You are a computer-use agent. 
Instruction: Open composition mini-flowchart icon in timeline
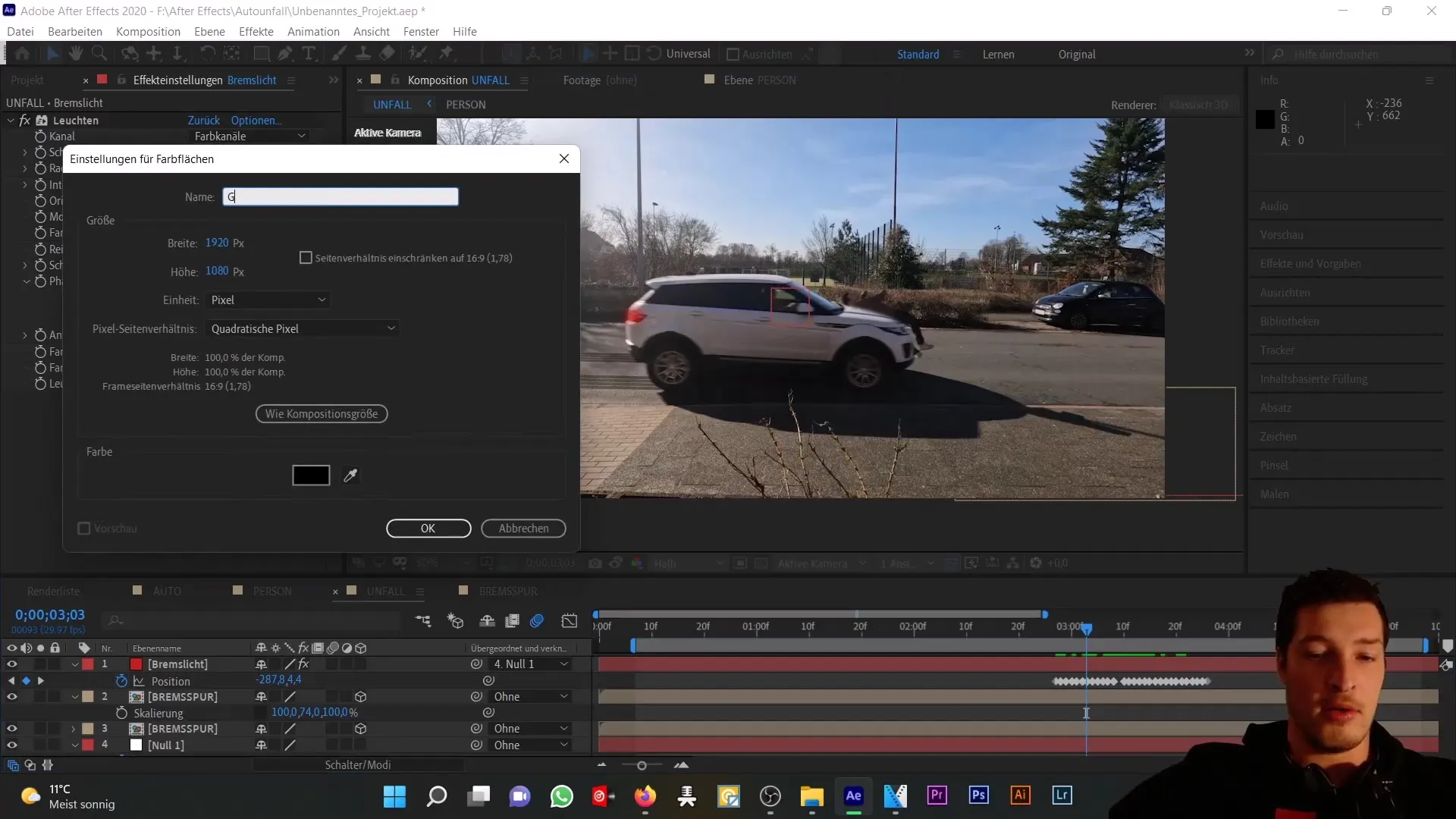pyautogui.click(x=423, y=621)
